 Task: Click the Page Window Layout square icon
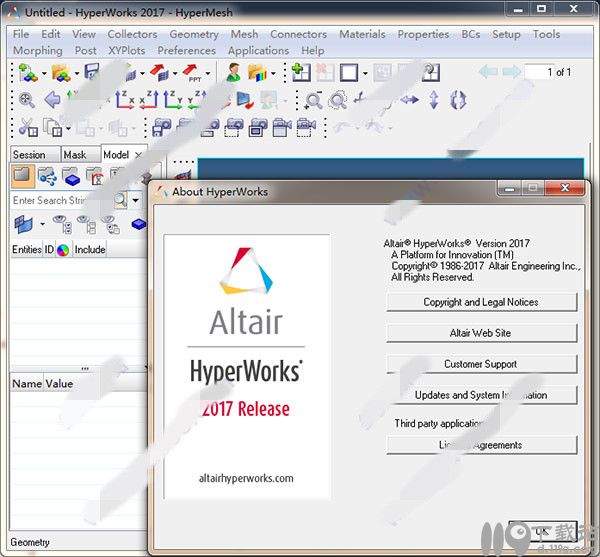pos(349,73)
